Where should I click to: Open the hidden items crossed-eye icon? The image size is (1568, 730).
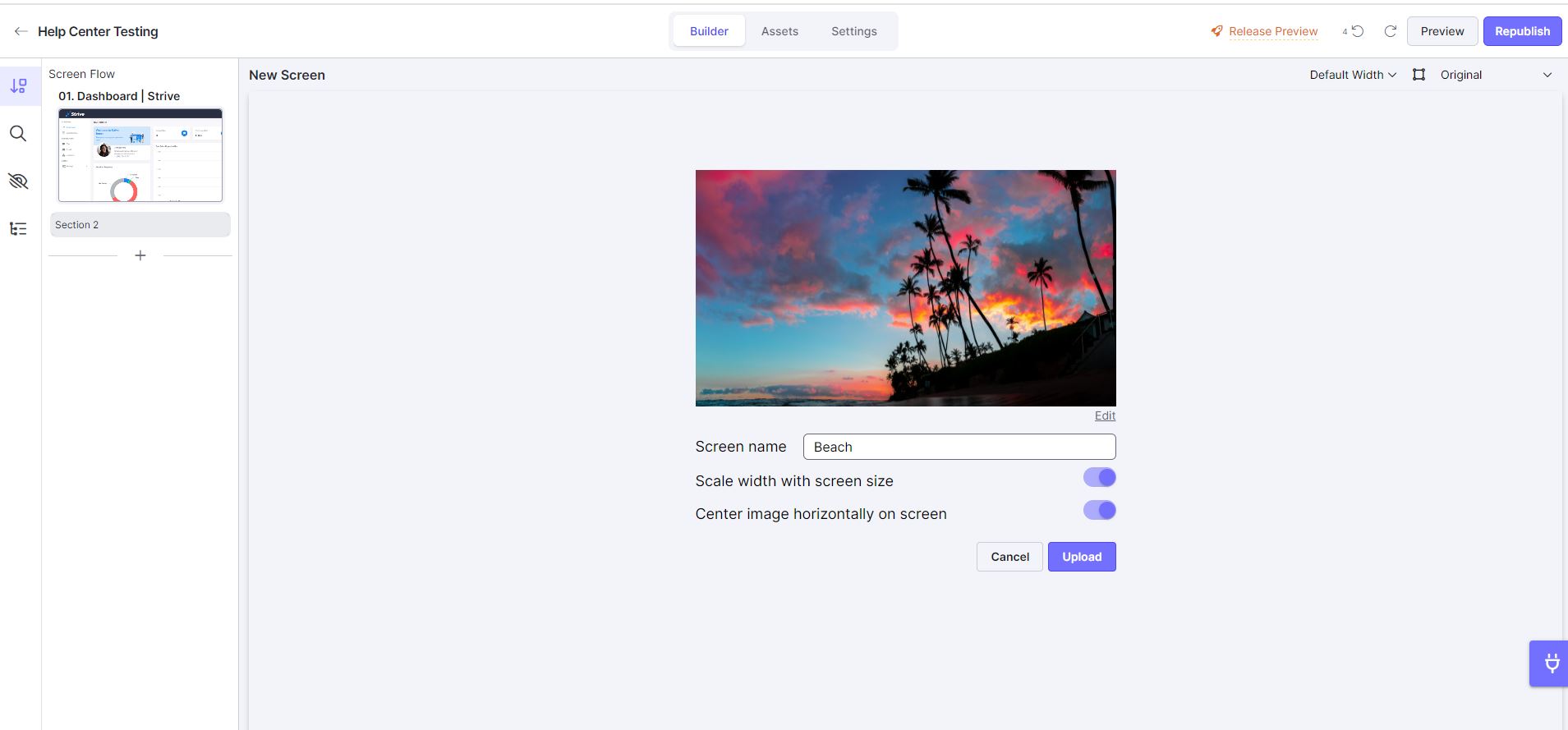point(18,181)
